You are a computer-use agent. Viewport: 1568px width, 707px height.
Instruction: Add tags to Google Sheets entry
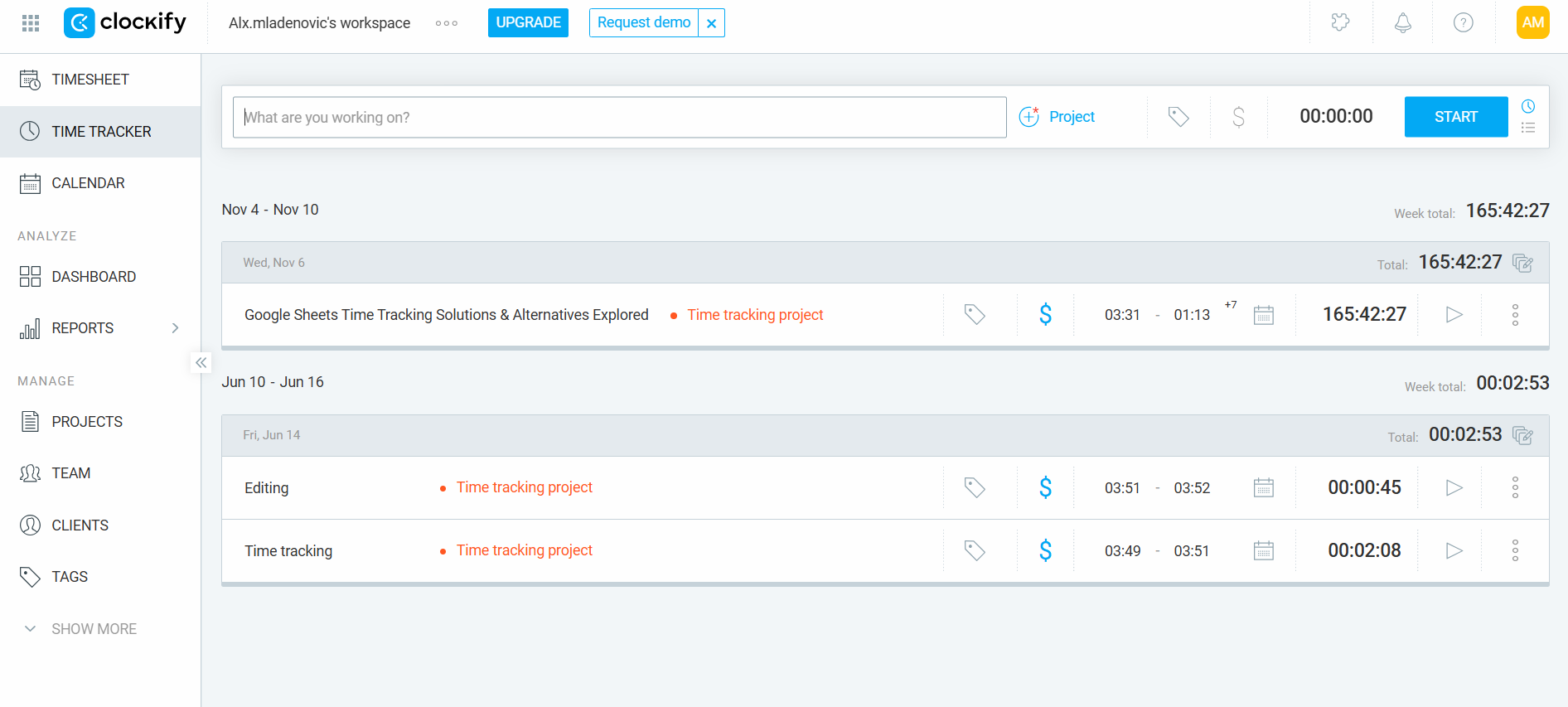click(975, 315)
